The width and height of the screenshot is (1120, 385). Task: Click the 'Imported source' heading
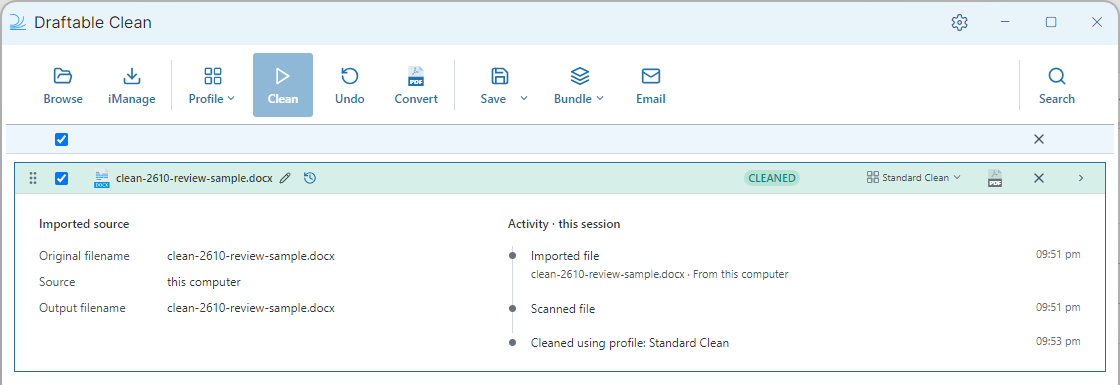(84, 224)
